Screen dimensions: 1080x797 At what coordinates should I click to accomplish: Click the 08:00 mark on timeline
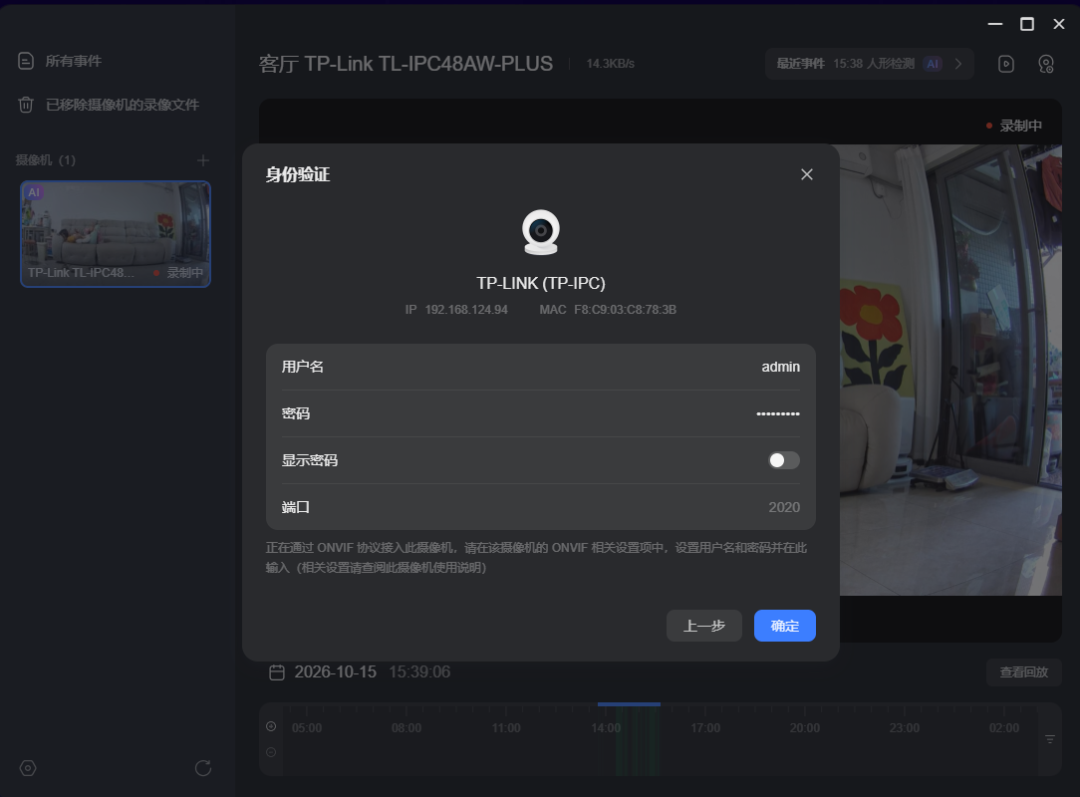coord(406,728)
